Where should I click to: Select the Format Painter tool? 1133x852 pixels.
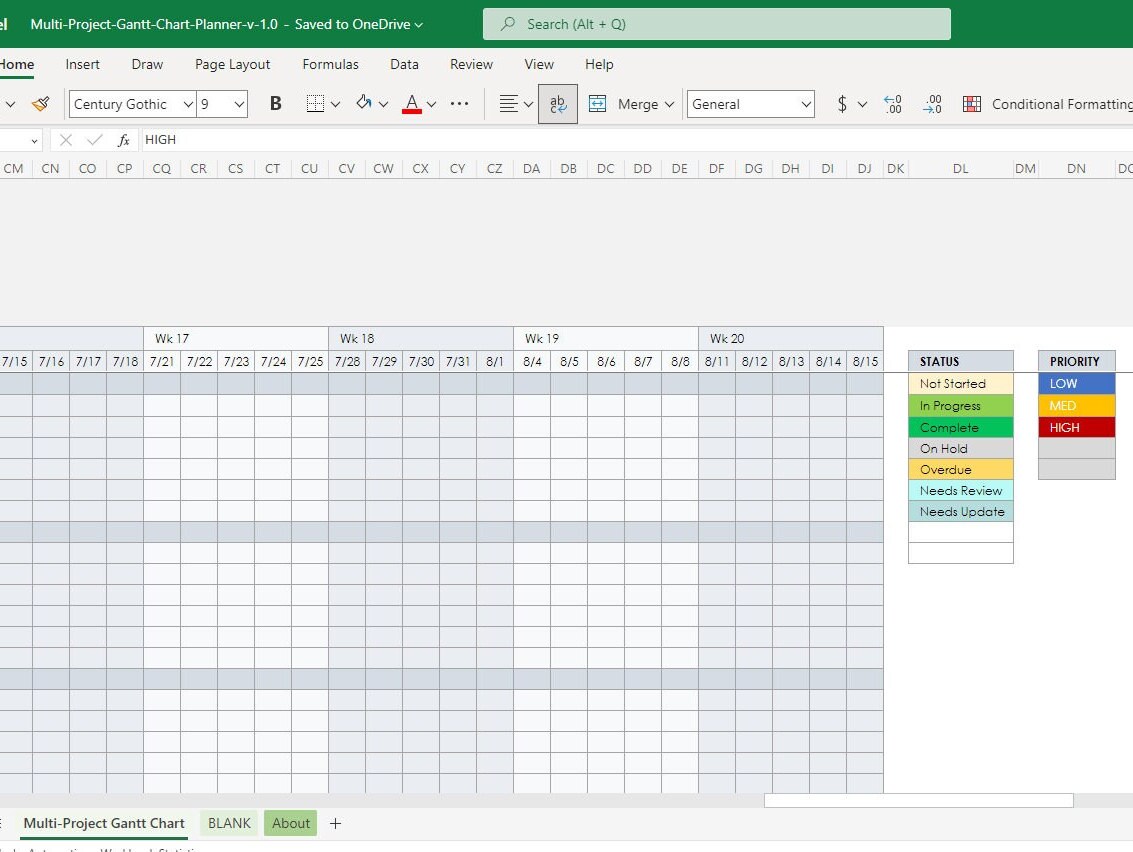[x=40, y=103]
